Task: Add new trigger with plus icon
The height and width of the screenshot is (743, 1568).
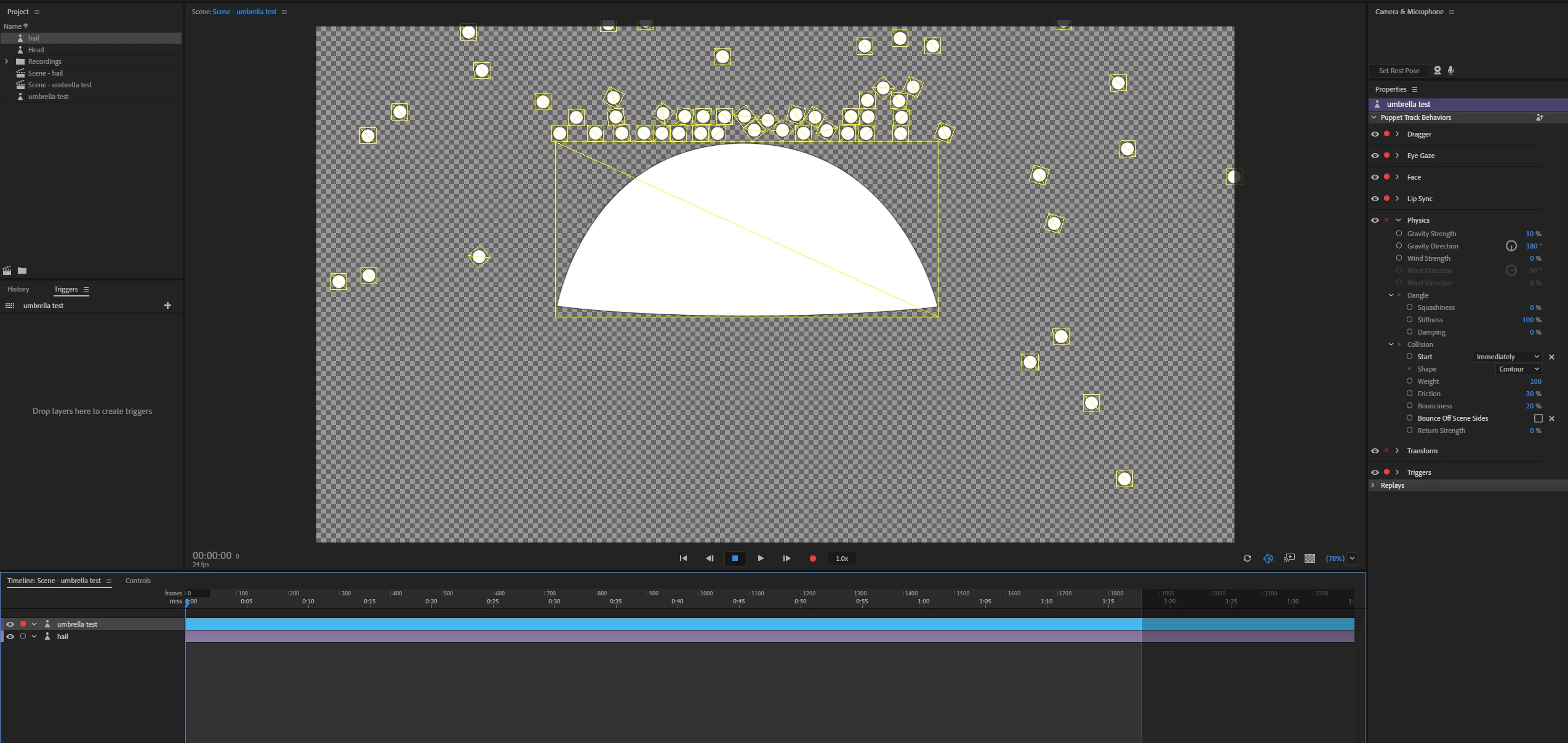Action: (x=167, y=306)
